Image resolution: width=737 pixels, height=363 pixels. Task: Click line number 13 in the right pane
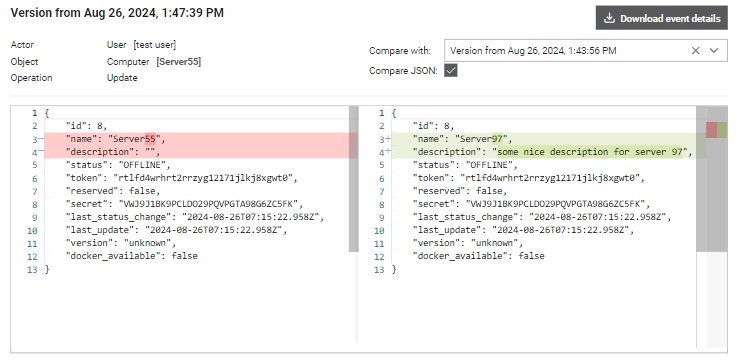(x=380, y=270)
